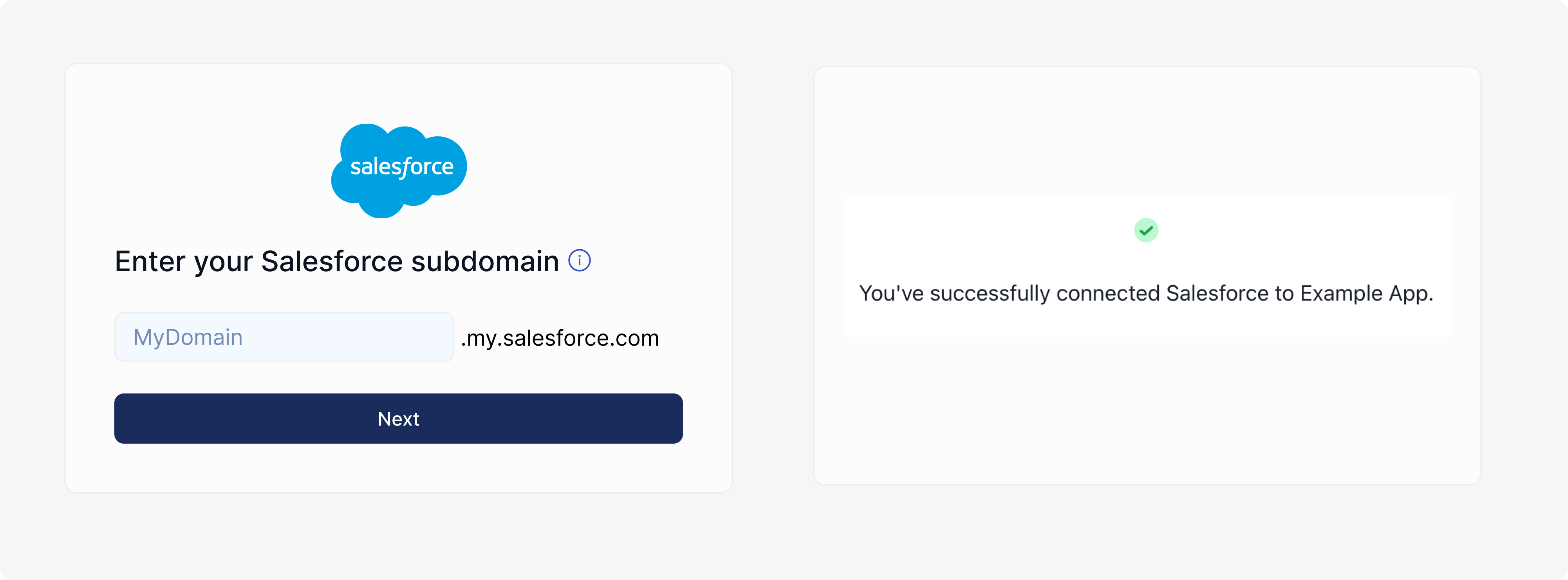Image resolution: width=1568 pixels, height=580 pixels.
Task: Click the circled "i" information icon
Action: pos(579,261)
